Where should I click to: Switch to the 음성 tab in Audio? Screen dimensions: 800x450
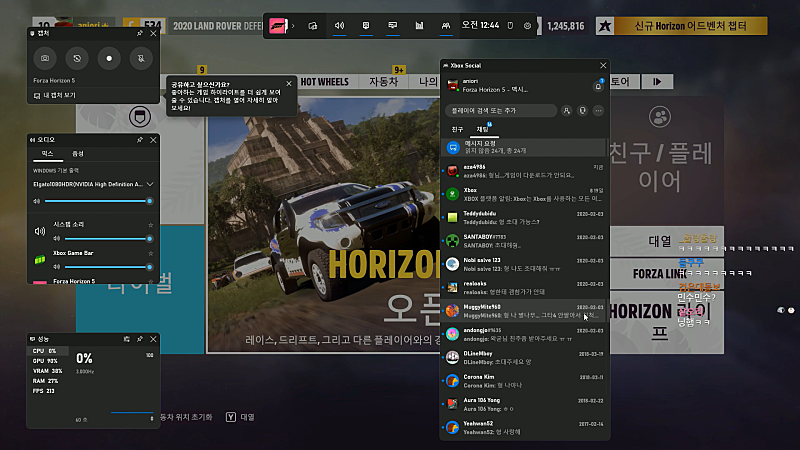tap(78, 154)
